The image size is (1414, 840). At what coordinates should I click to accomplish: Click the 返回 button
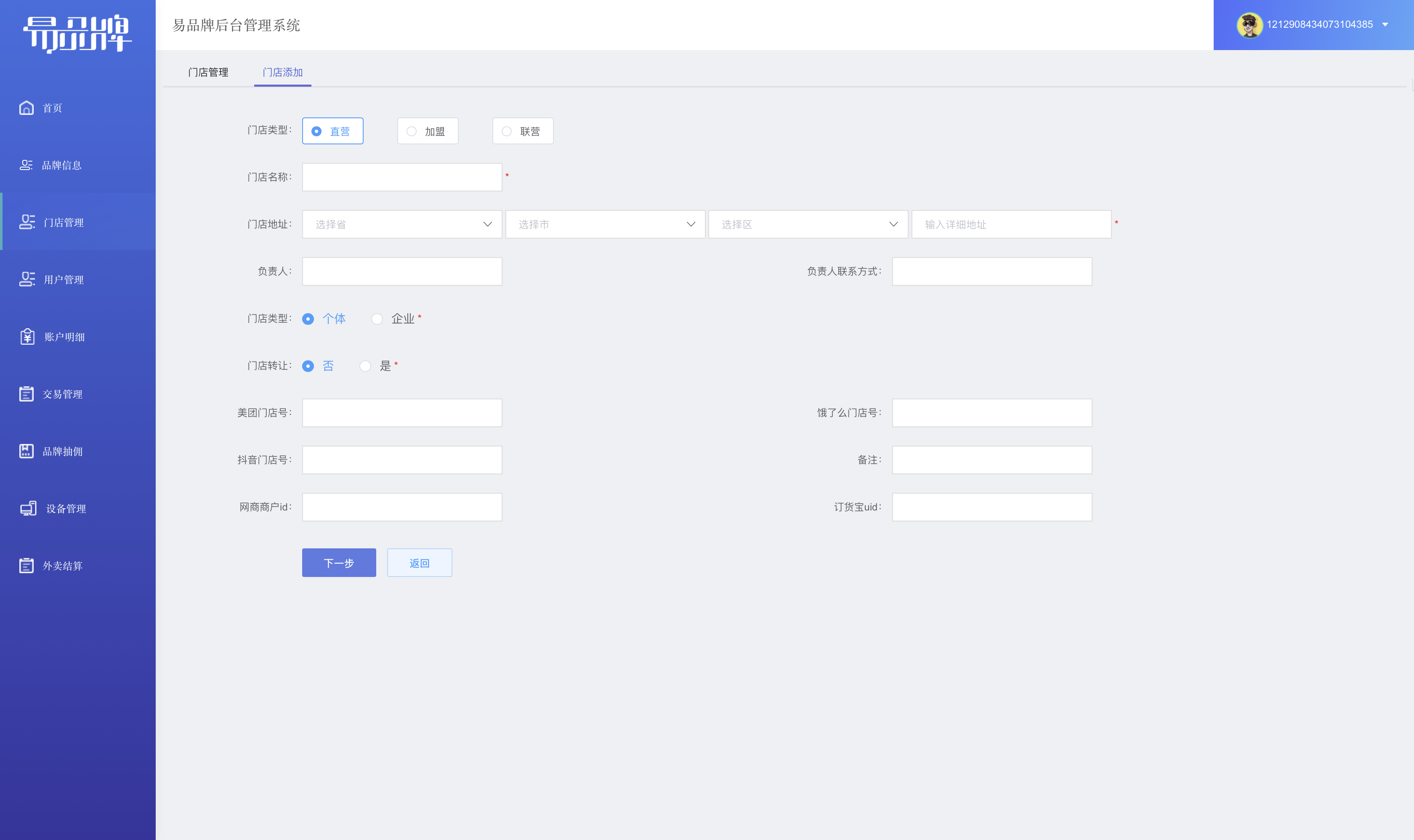click(x=420, y=563)
